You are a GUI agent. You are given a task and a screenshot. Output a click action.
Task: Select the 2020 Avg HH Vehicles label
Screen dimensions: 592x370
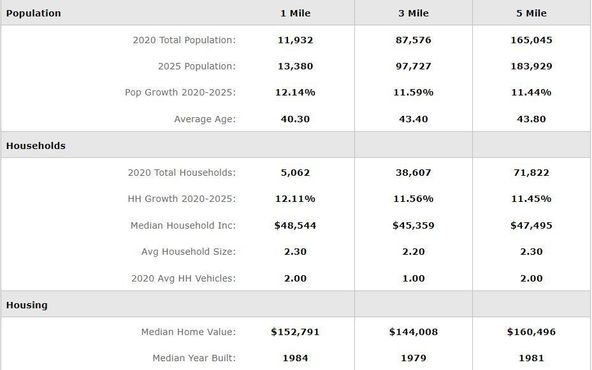click(x=183, y=279)
